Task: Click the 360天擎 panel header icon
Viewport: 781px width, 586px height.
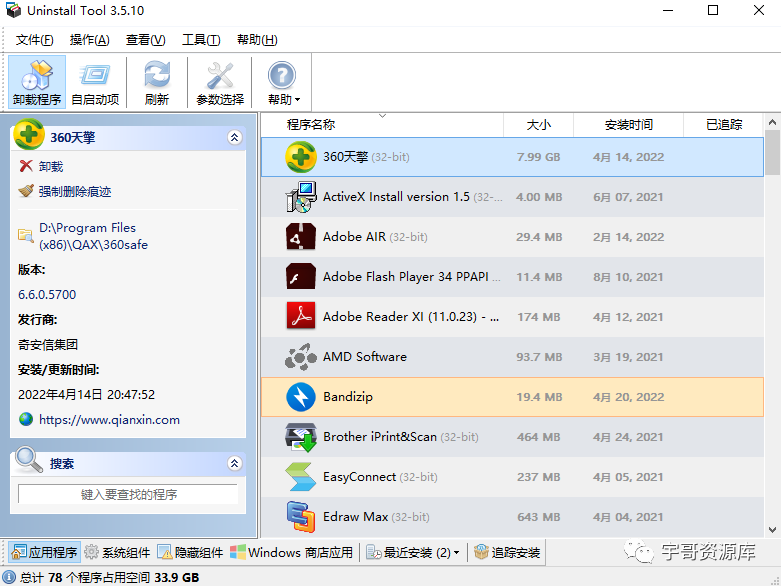Action: pos(29,134)
